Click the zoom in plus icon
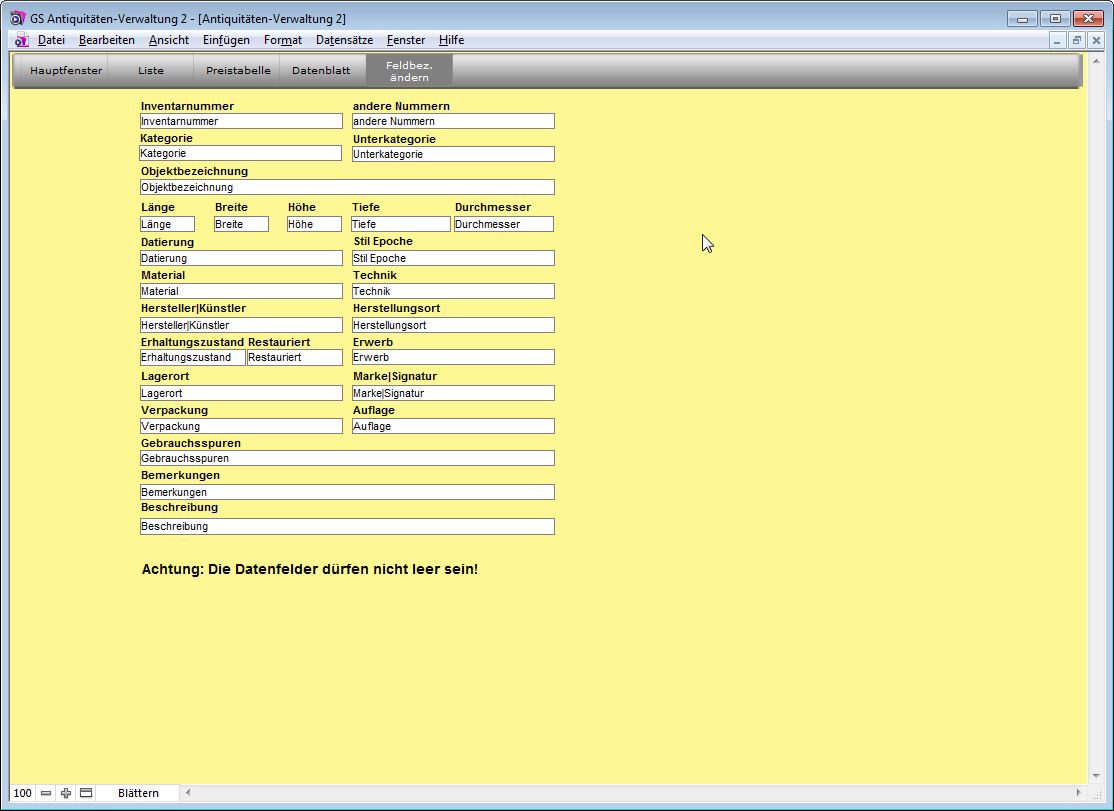 [x=66, y=793]
